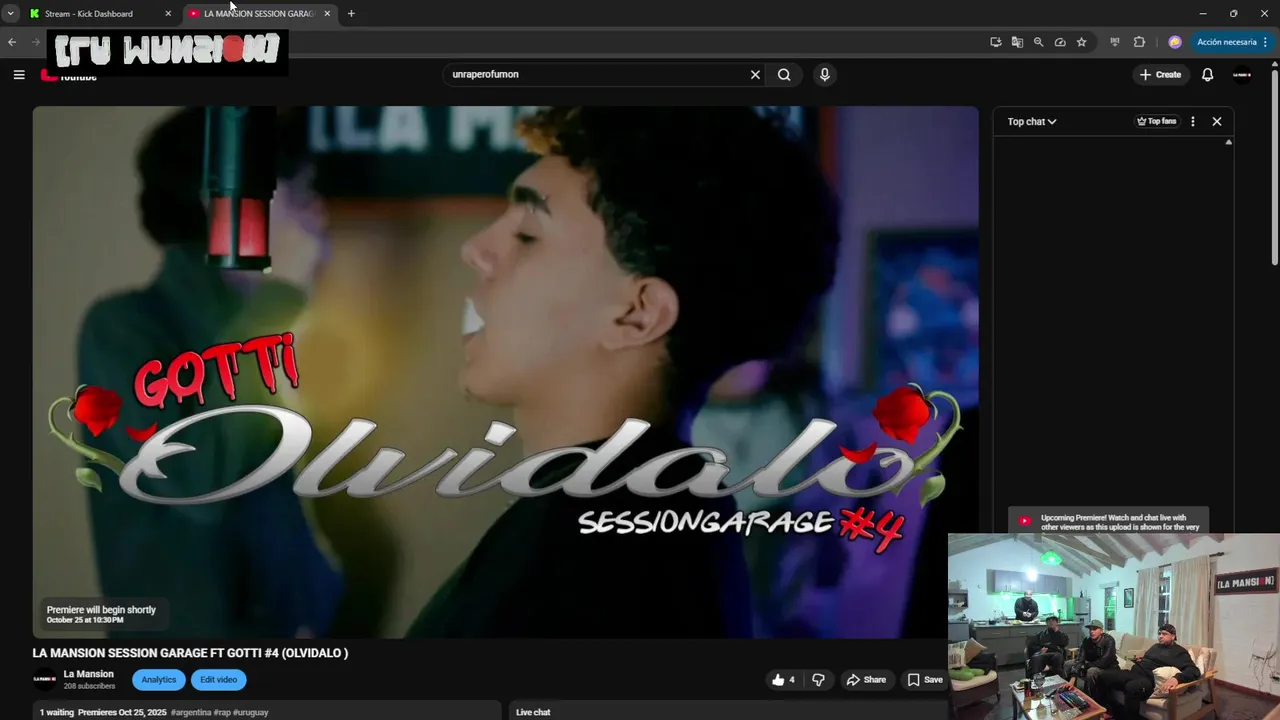
Task: Close the live chat panel
Action: tap(1217, 122)
